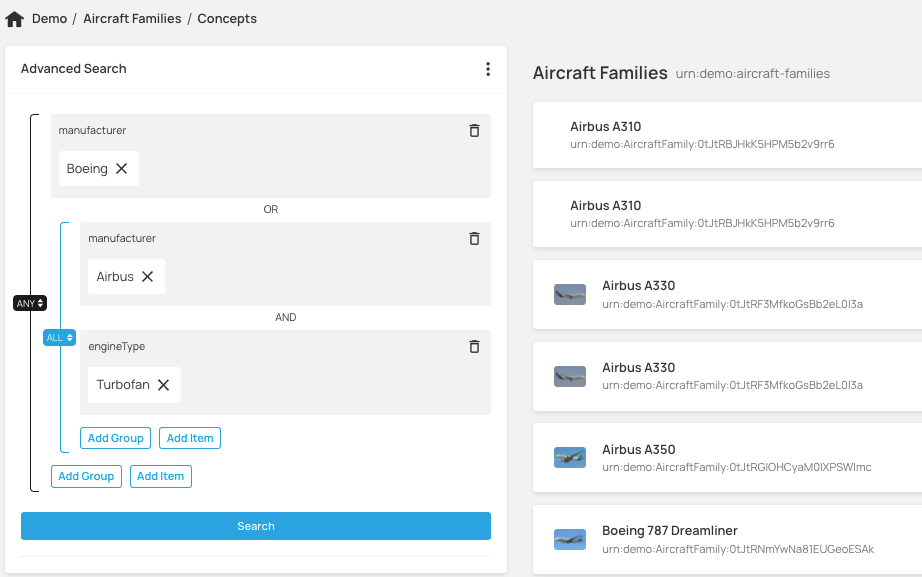
Task: Click the Airbus A350 thumbnail image
Action: click(x=570, y=457)
